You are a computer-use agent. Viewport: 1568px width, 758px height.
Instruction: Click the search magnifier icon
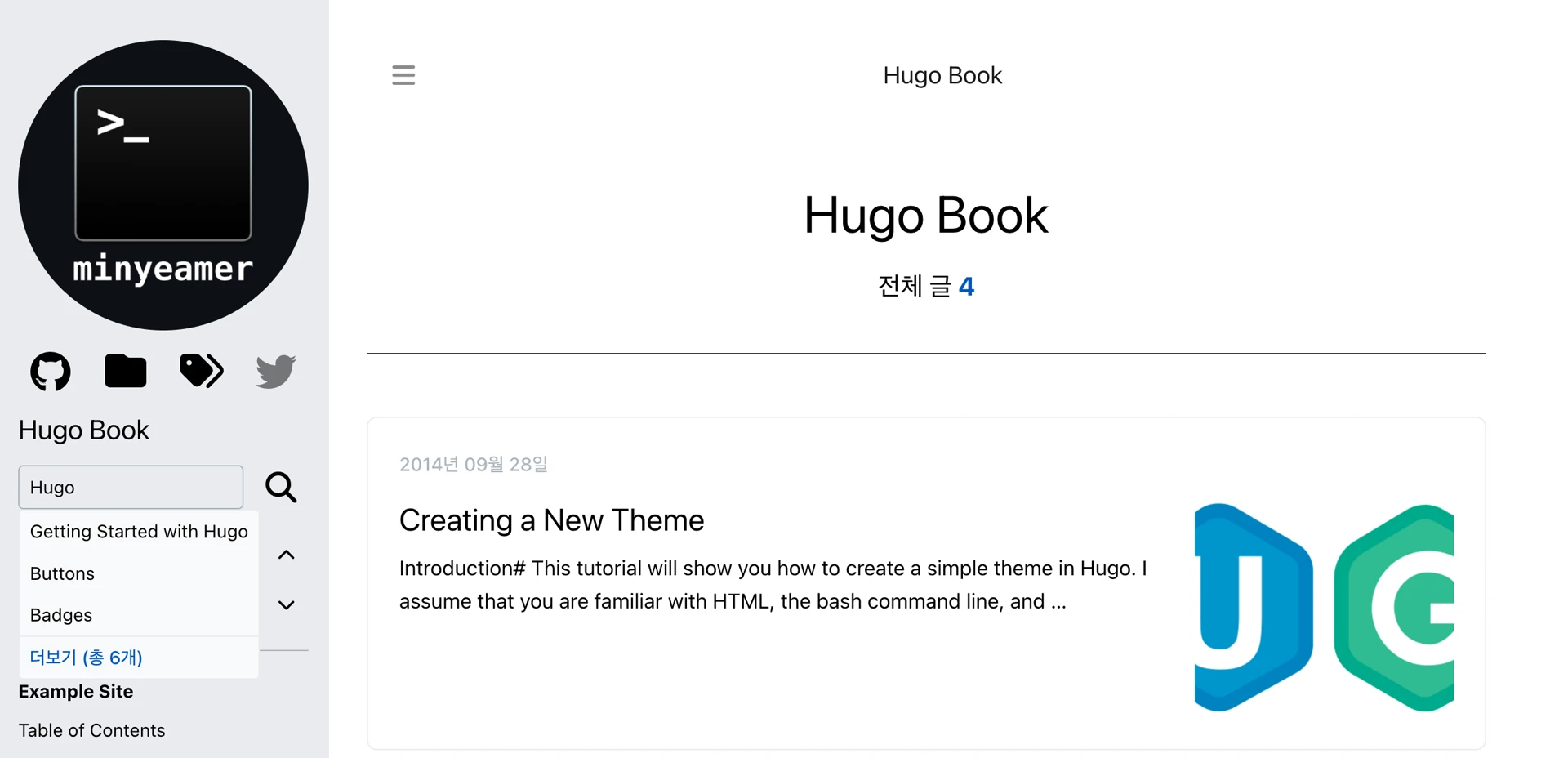point(281,488)
